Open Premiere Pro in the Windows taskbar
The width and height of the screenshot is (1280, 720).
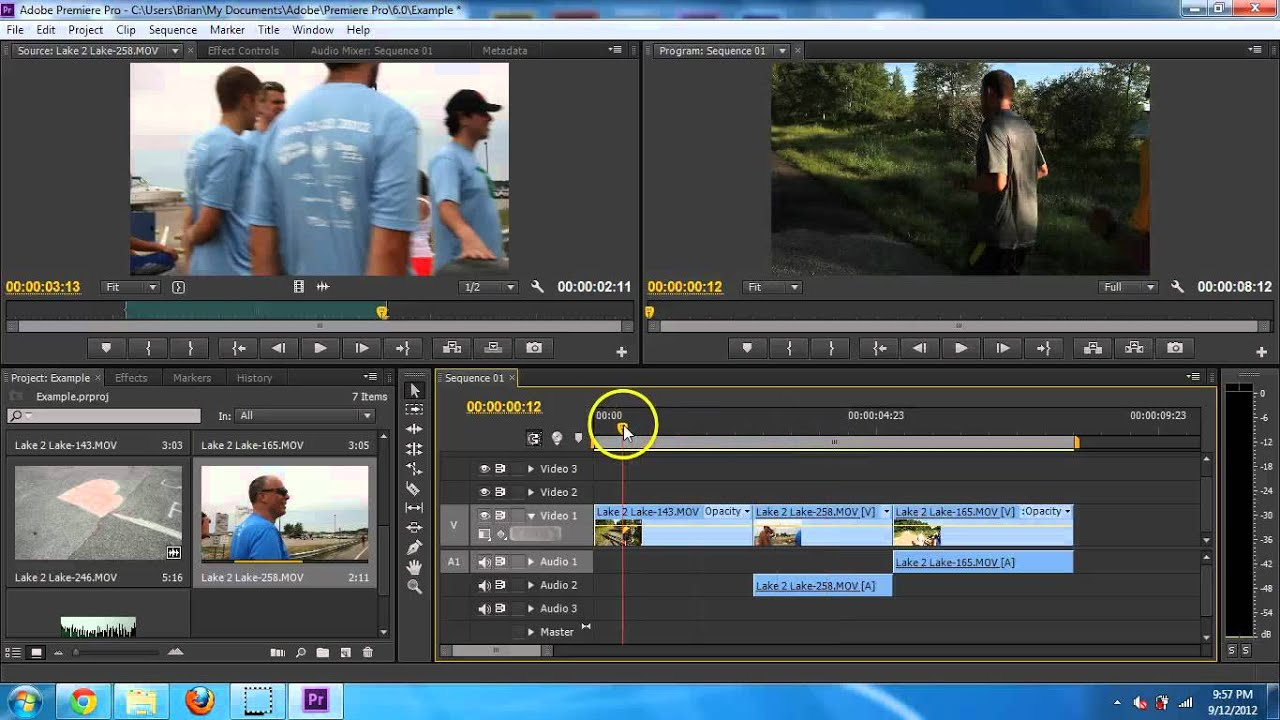click(316, 700)
